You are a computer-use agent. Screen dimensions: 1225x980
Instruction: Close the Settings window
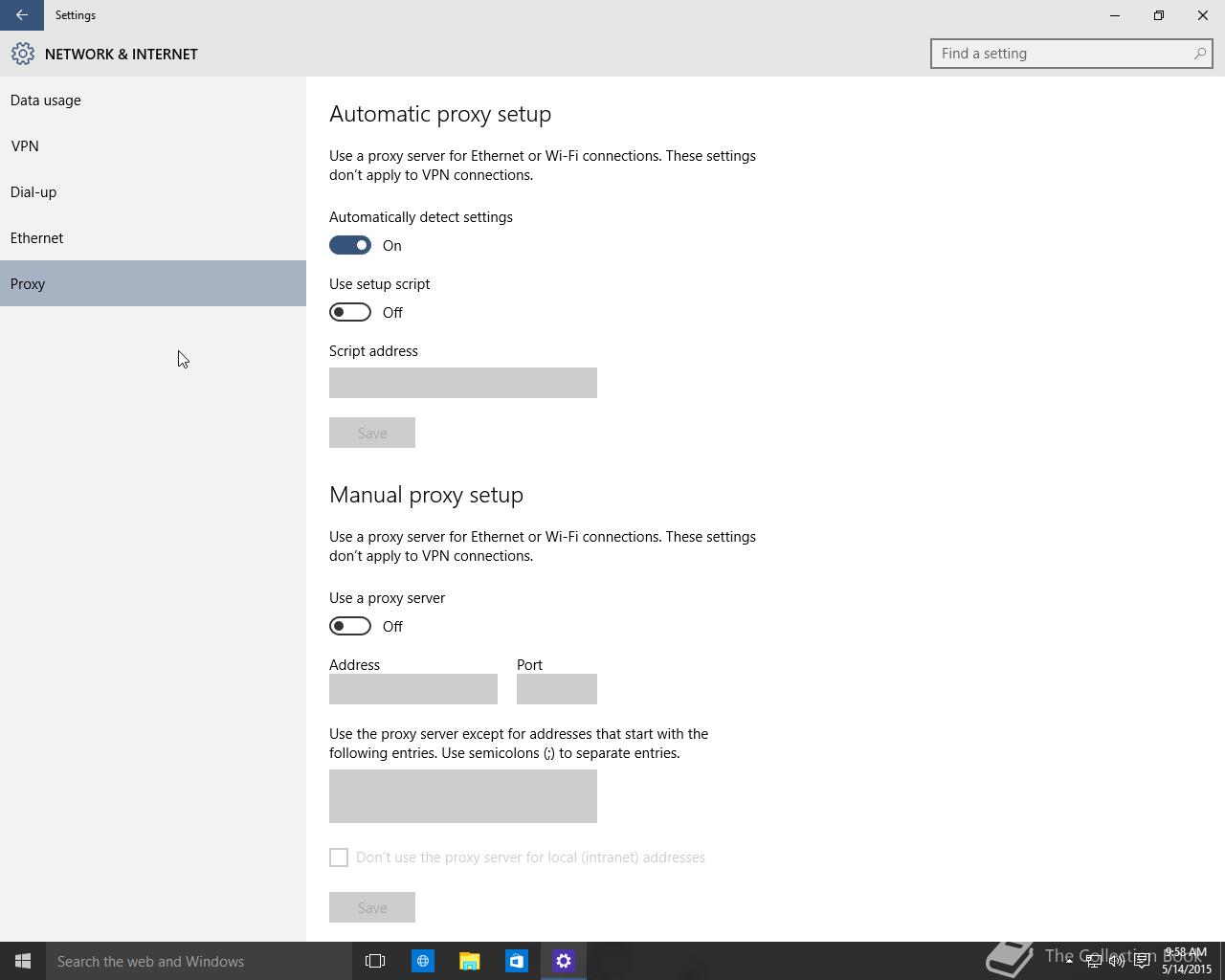1203,15
